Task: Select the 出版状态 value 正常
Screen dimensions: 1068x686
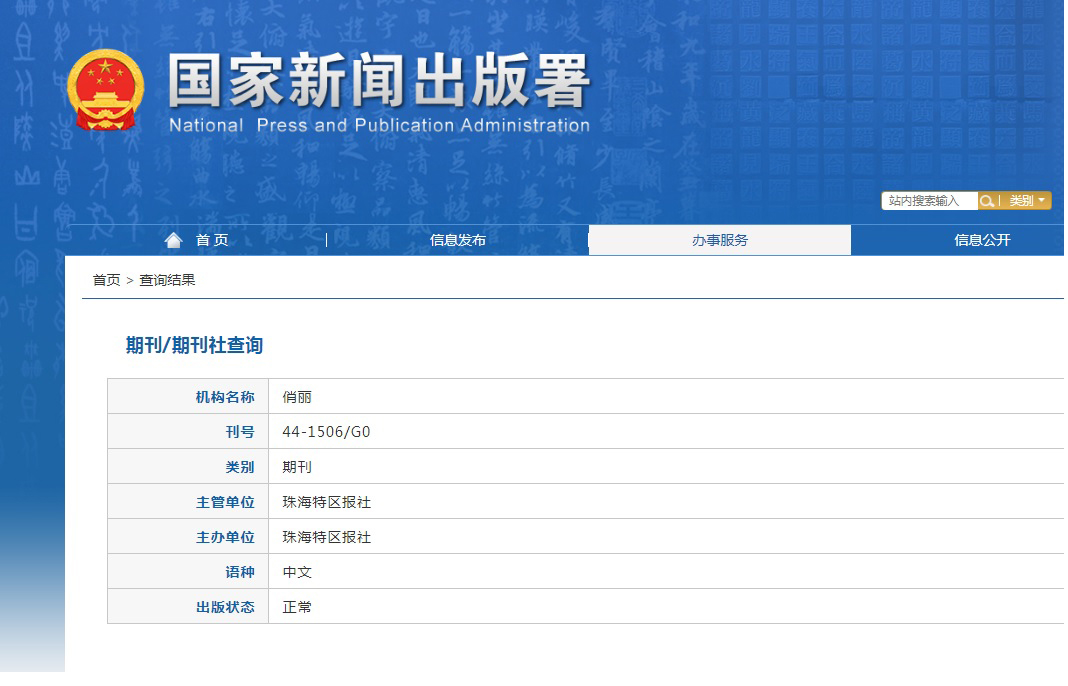Action: point(296,606)
